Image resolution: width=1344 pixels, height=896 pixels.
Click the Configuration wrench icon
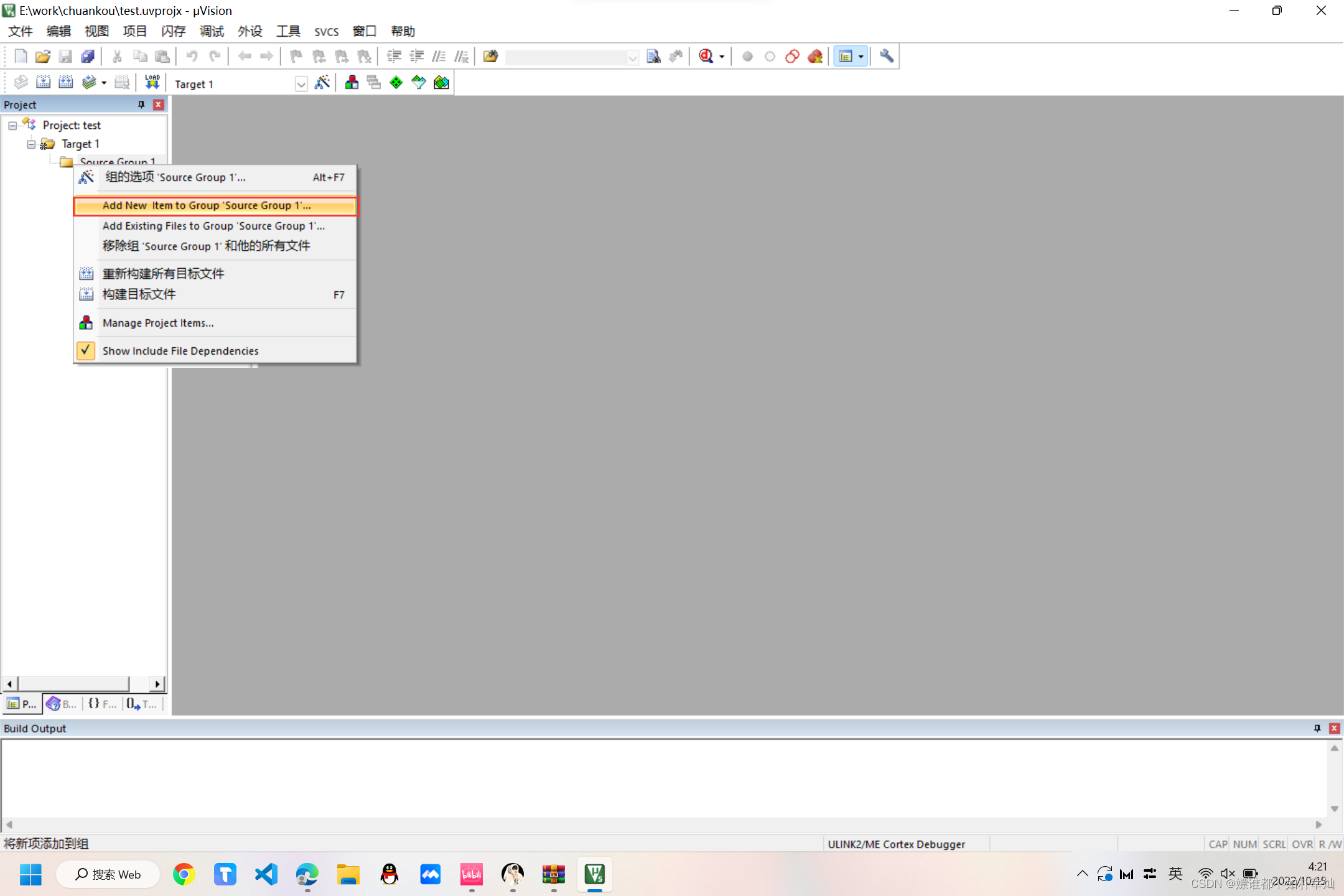click(x=887, y=57)
